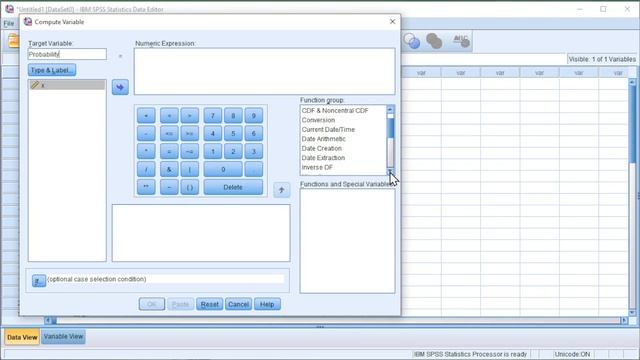Click the ampersand AND keypad button
The height and width of the screenshot is (360, 640).
click(169, 169)
